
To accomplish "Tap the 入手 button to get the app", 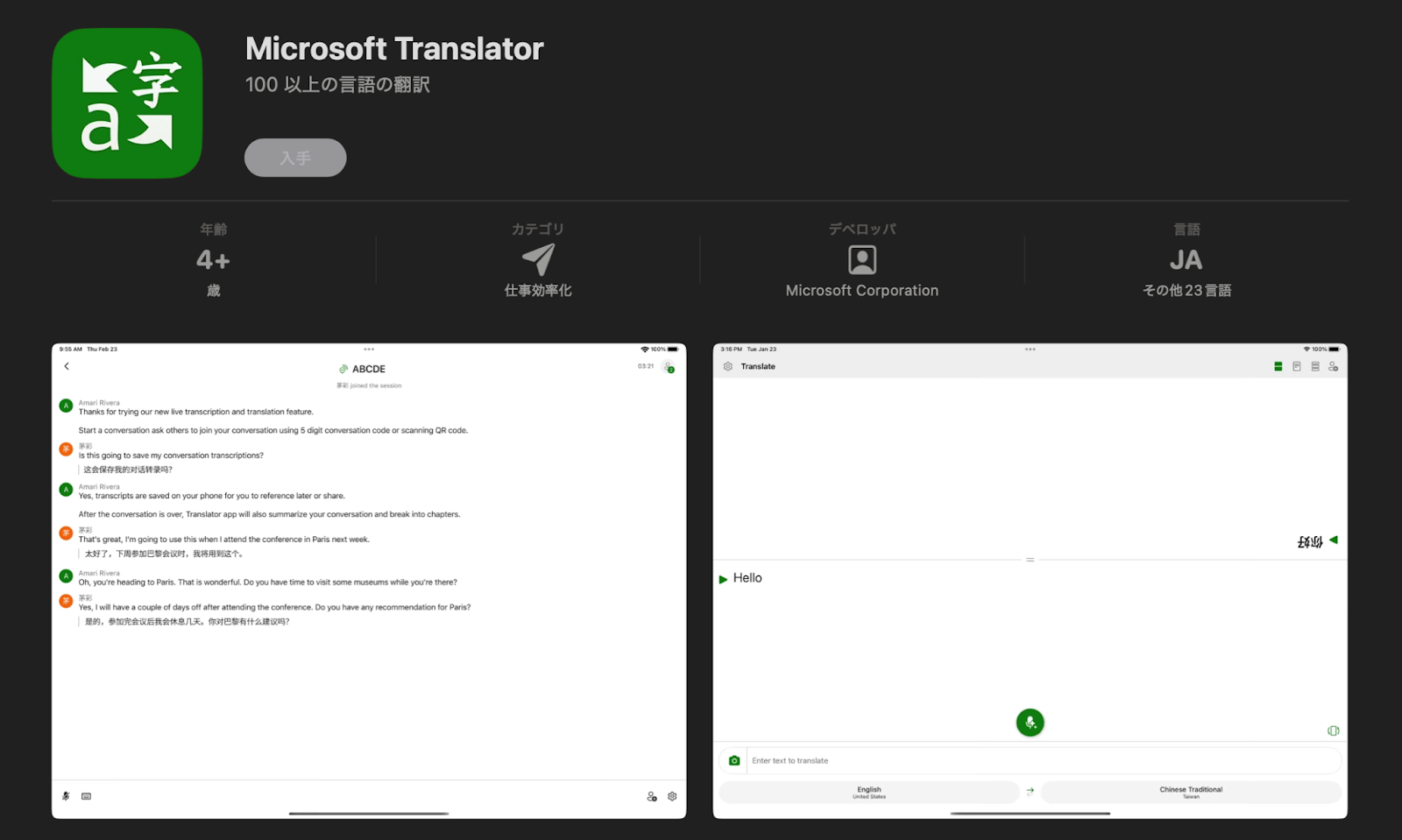I will (x=294, y=158).
